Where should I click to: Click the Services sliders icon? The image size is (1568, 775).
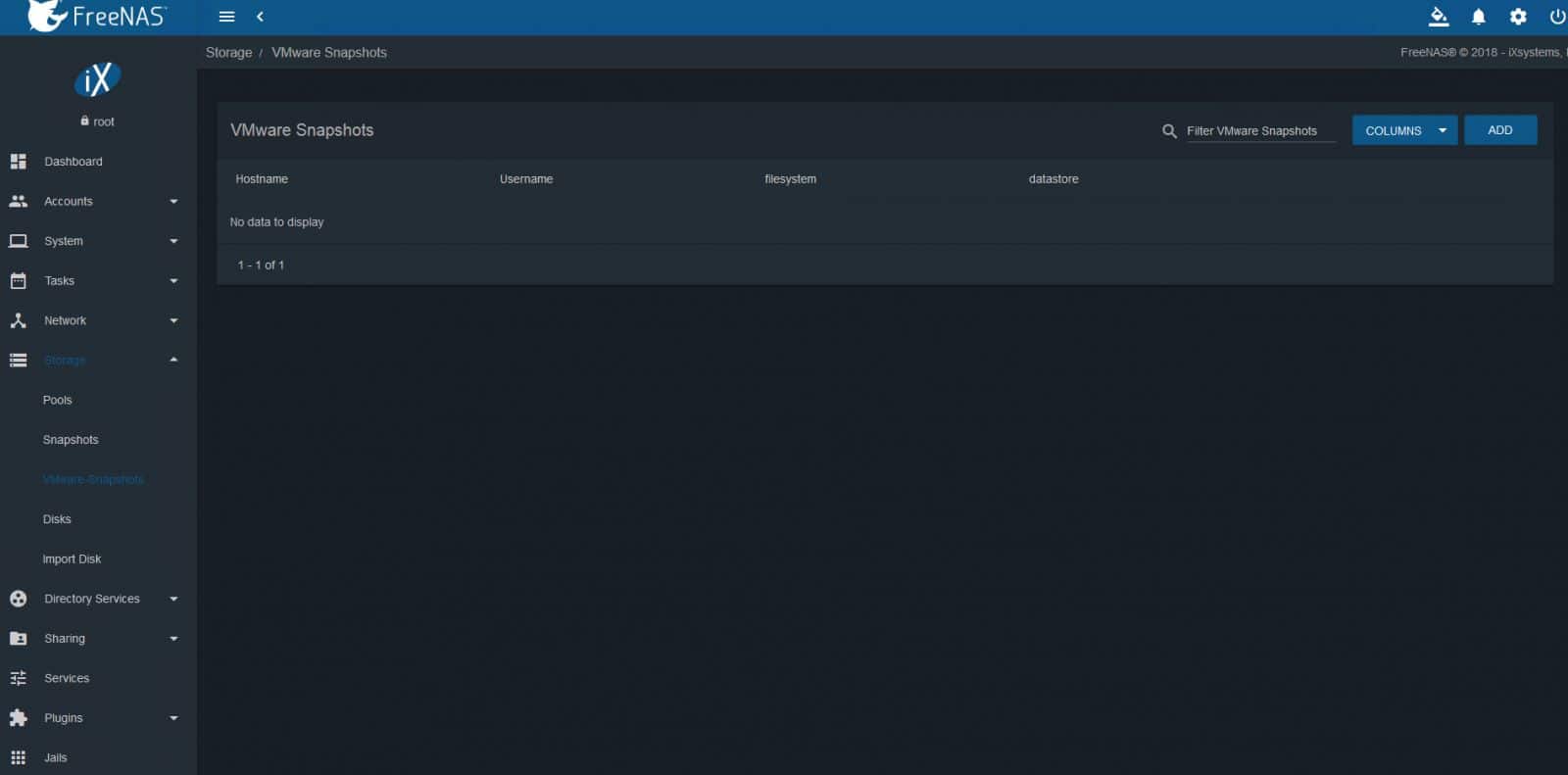18,678
